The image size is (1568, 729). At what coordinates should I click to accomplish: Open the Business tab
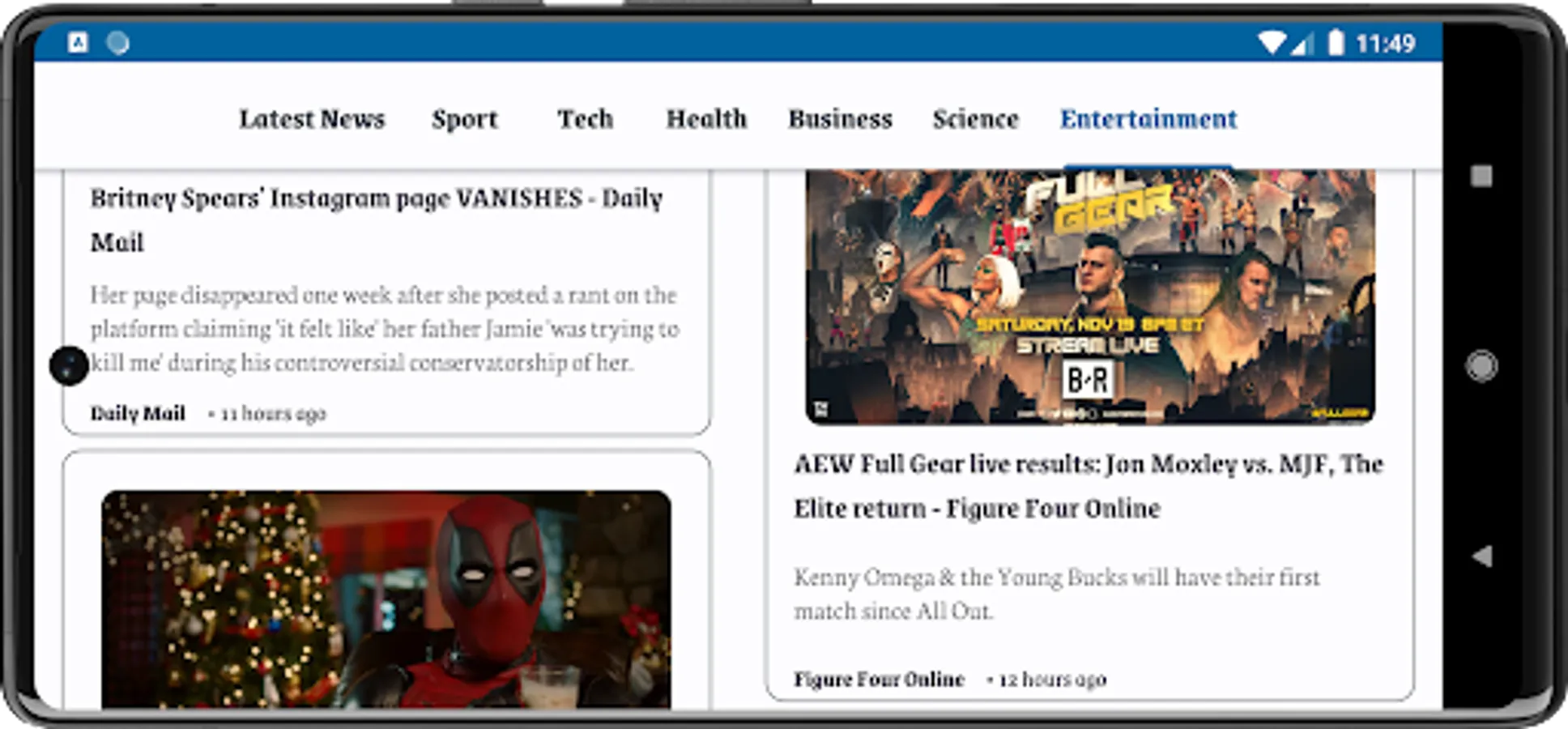click(841, 119)
